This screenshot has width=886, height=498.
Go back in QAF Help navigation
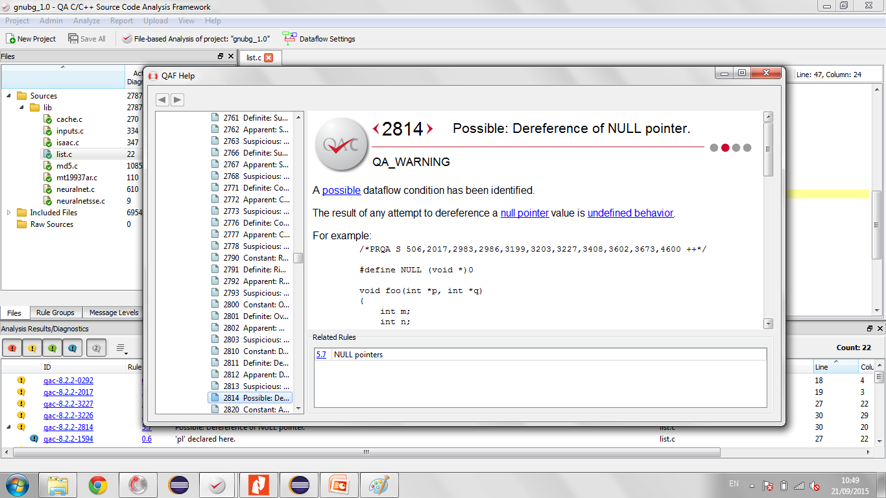point(162,100)
